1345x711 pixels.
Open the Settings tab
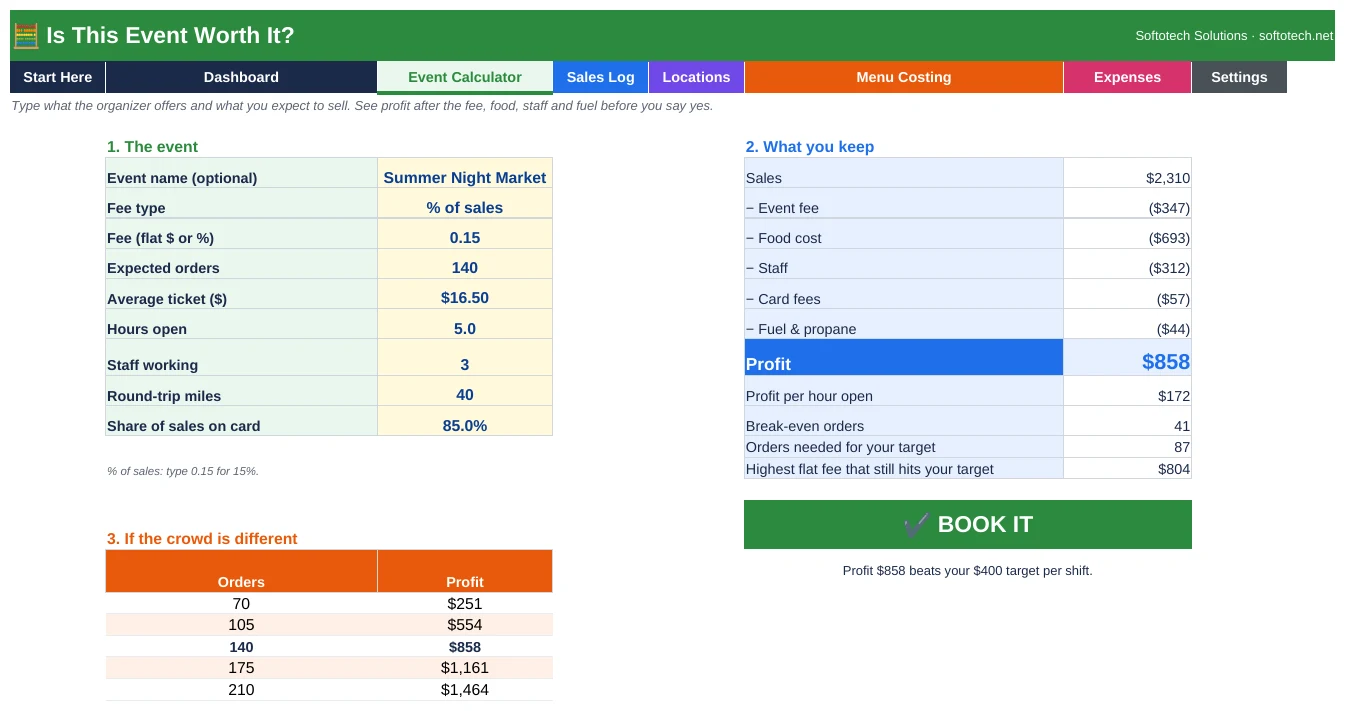(1239, 77)
